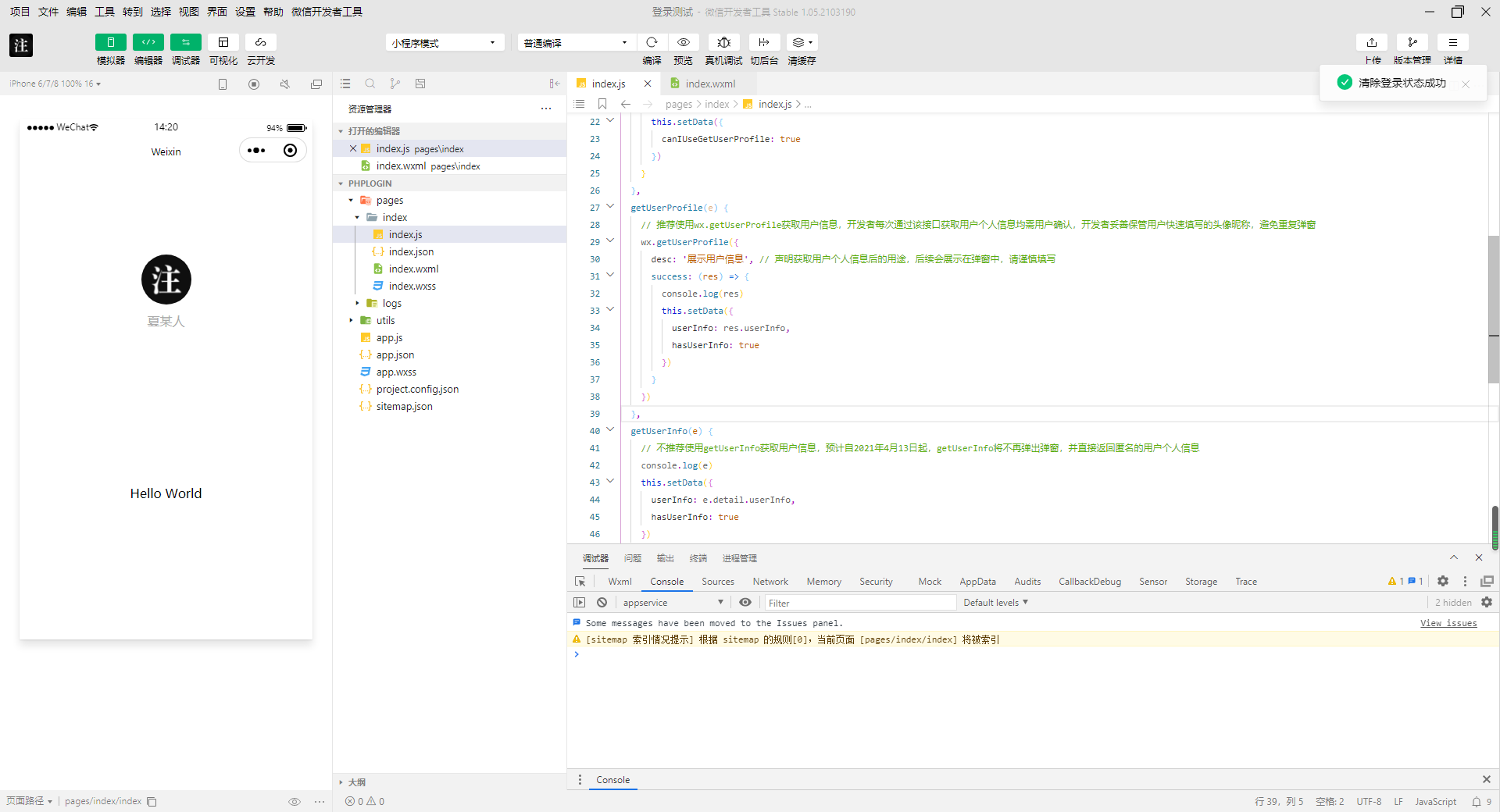The width and height of the screenshot is (1500, 812).
Task: Open the iPhone 6/7/8 device selector
Action: point(55,84)
